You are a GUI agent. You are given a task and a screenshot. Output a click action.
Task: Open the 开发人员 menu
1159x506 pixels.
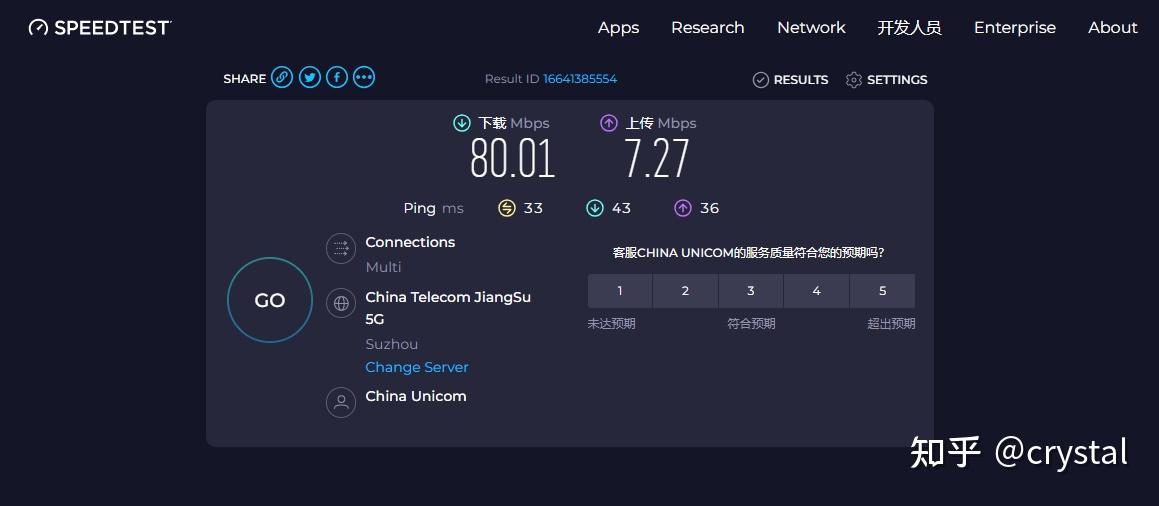tap(909, 28)
